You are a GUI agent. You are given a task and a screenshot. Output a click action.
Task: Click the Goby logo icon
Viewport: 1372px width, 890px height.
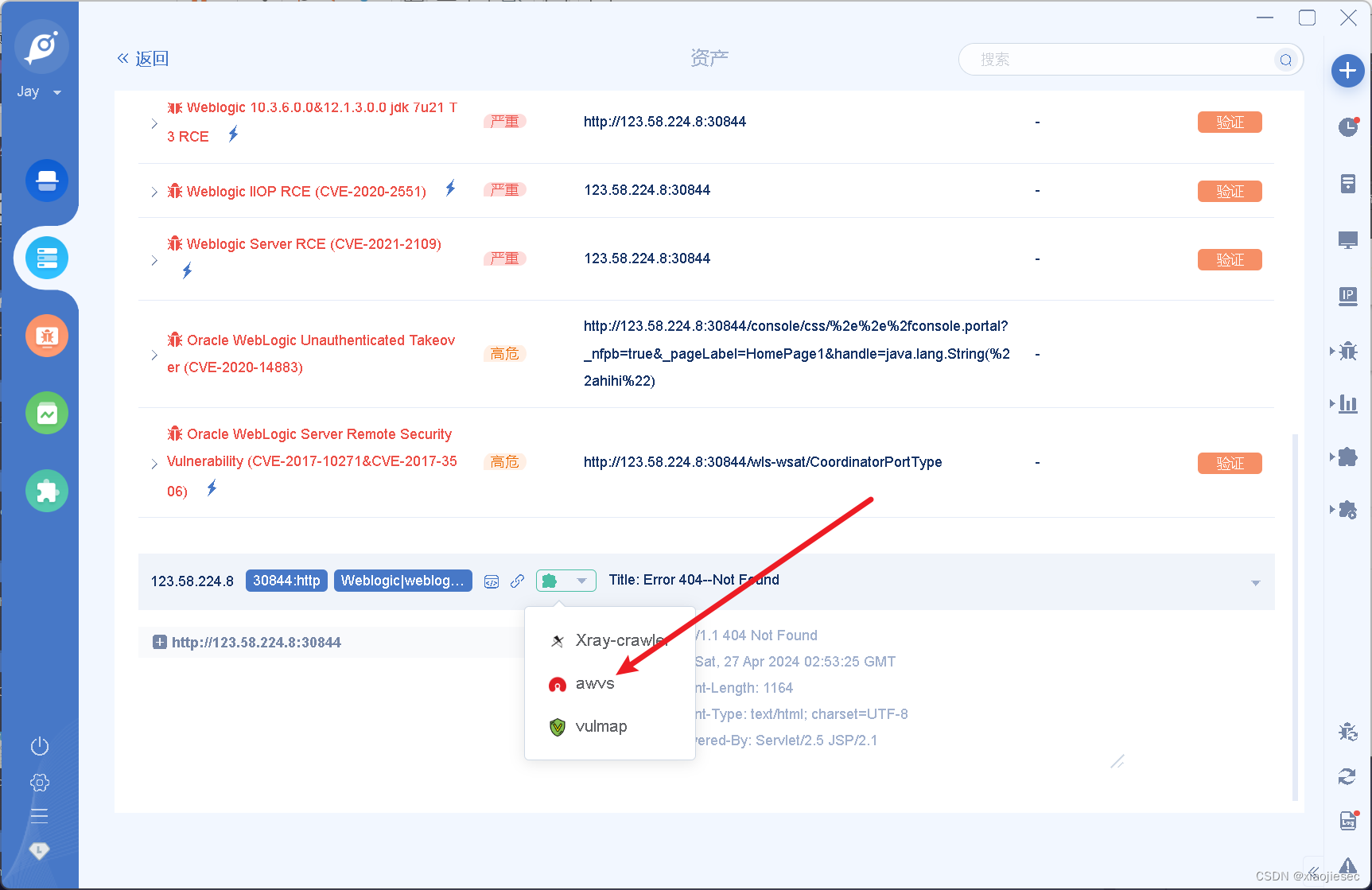(41, 46)
